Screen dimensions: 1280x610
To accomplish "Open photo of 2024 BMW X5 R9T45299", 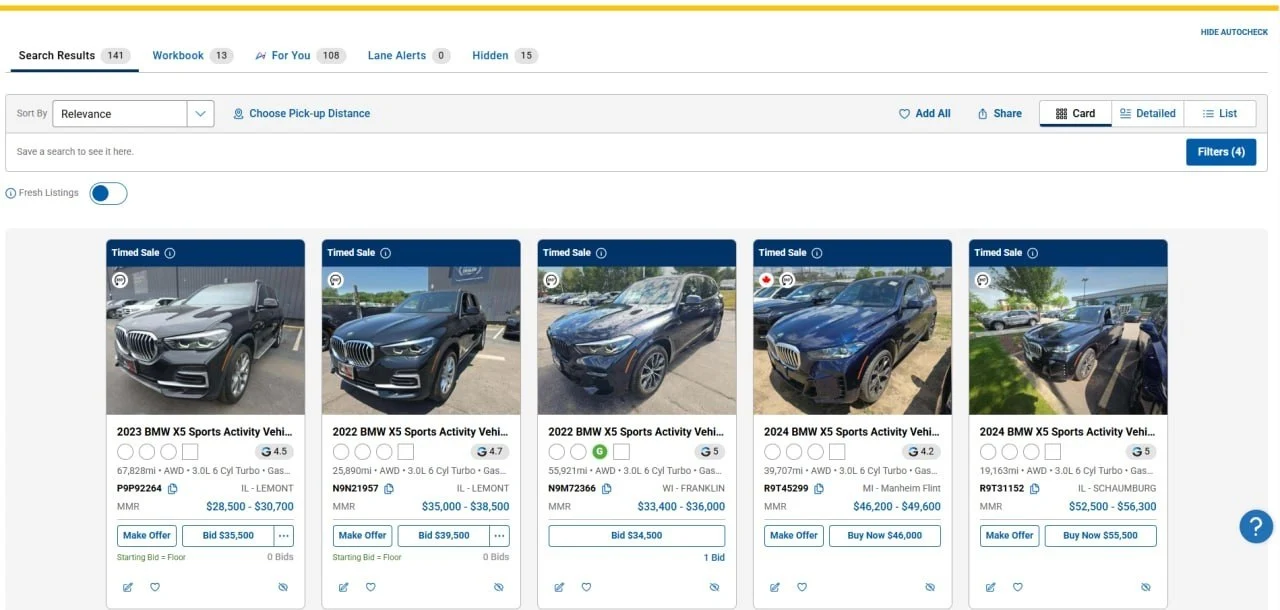I will (x=852, y=340).
